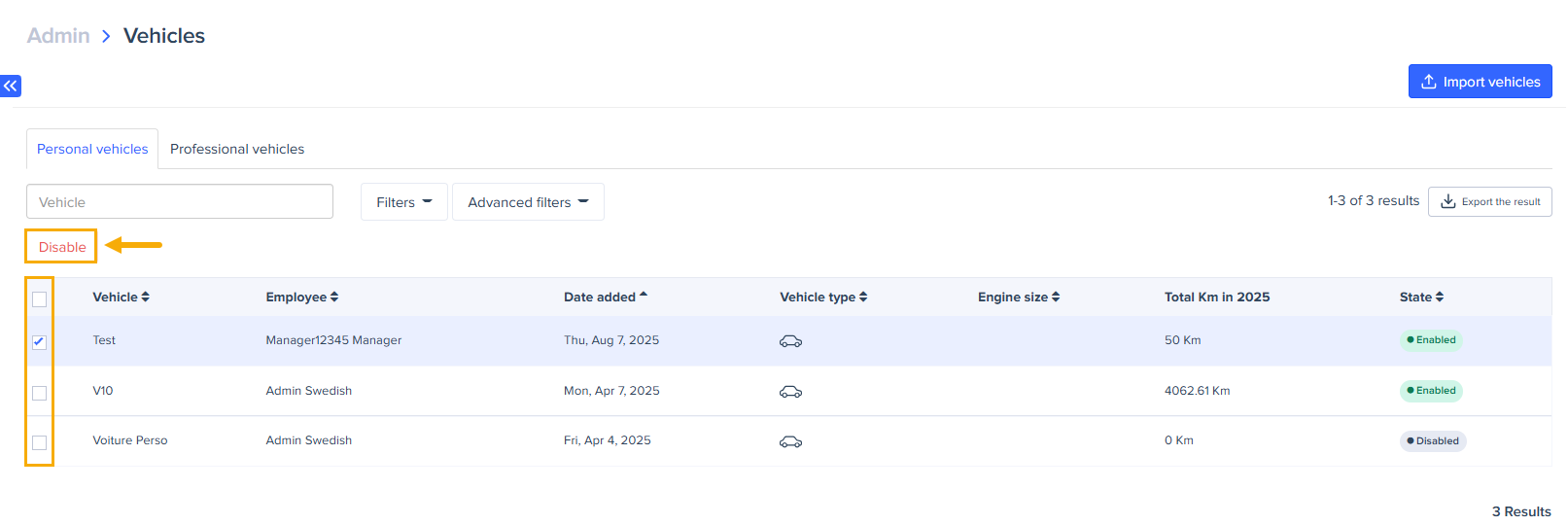This screenshot has width=1568, height=525.
Task: Sort by Engine size column arrows
Action: 1056,297
